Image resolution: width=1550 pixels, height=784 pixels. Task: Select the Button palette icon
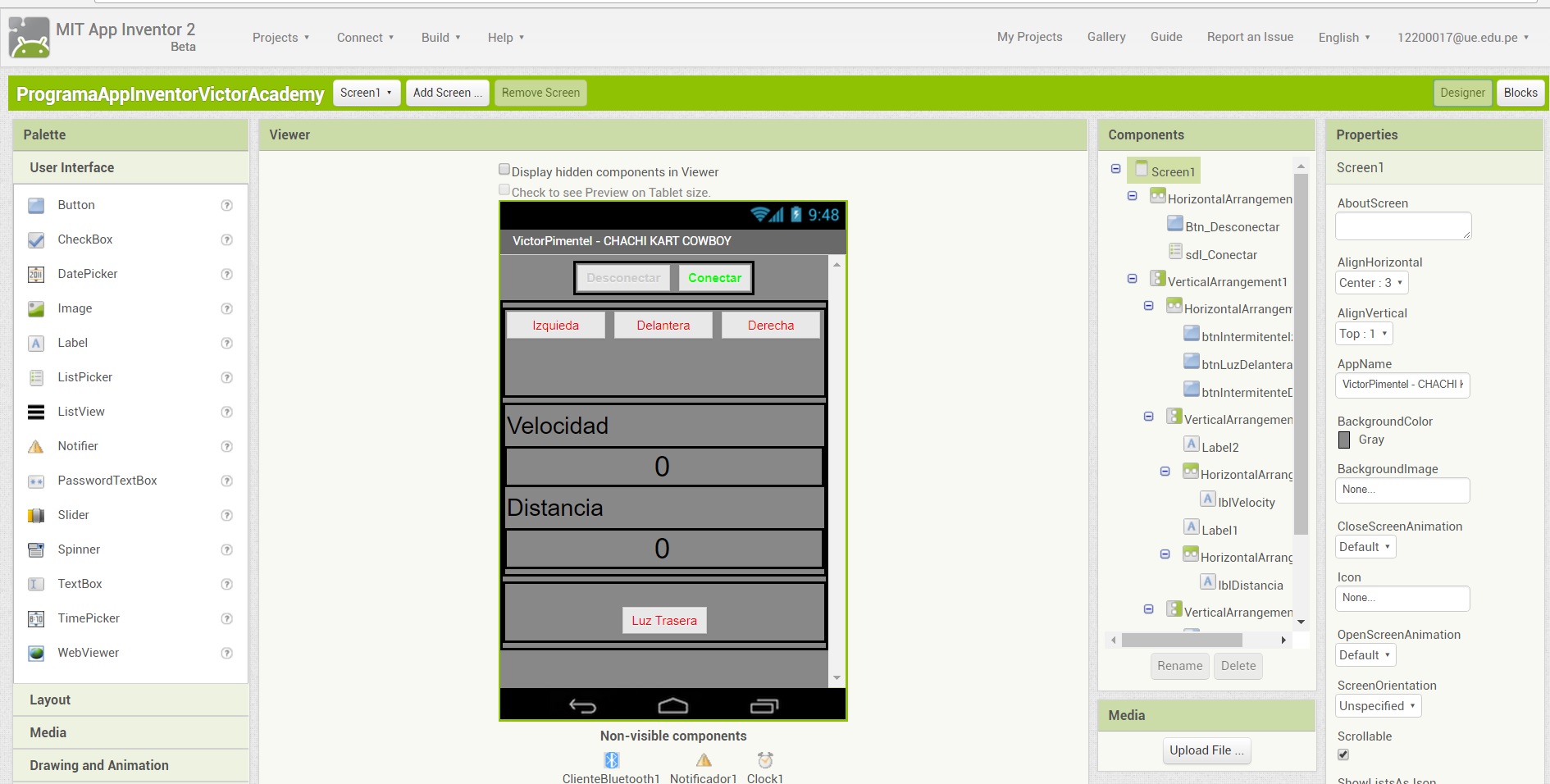[36, 205]
